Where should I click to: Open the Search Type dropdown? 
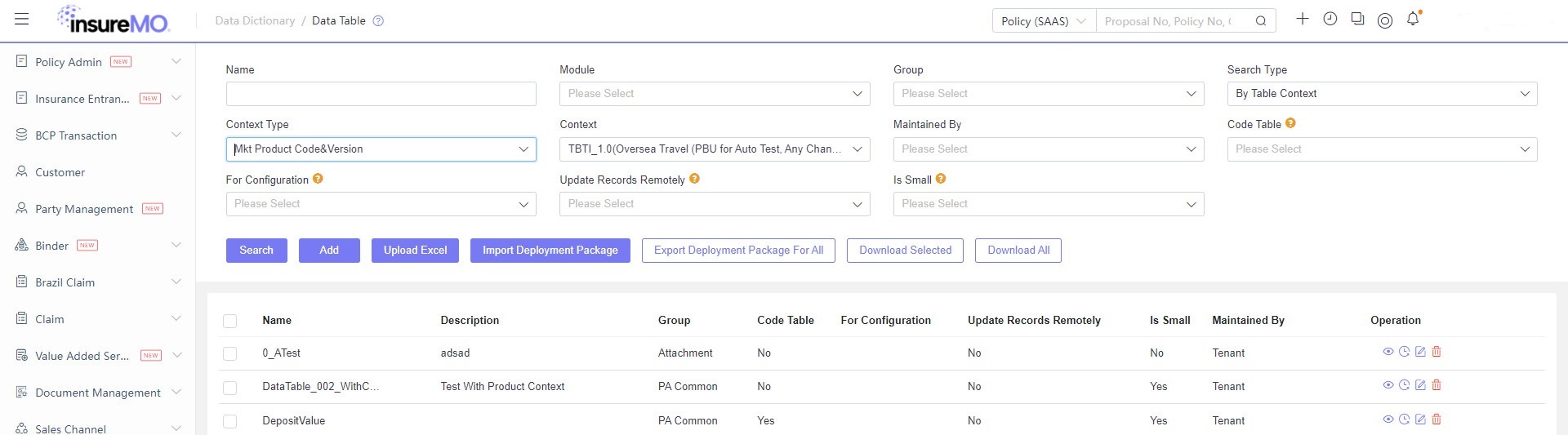click(1382, 94)
